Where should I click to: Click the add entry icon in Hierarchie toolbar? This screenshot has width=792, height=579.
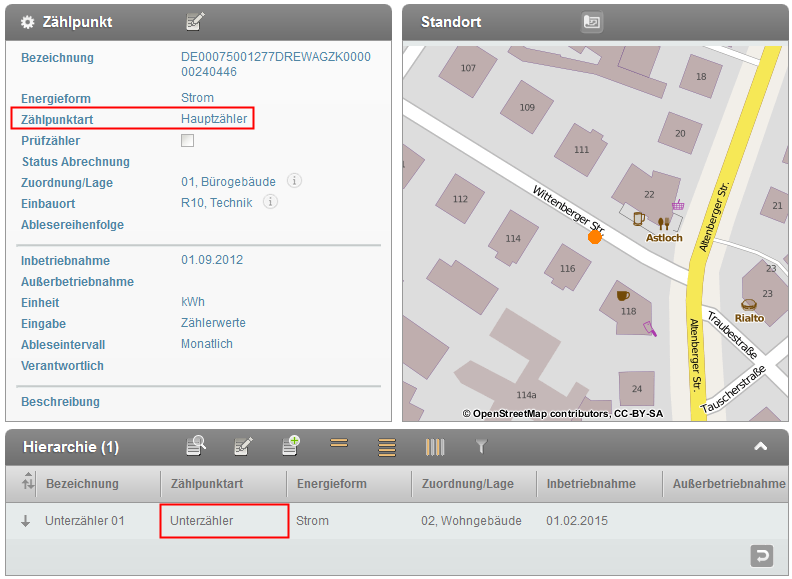291,446
